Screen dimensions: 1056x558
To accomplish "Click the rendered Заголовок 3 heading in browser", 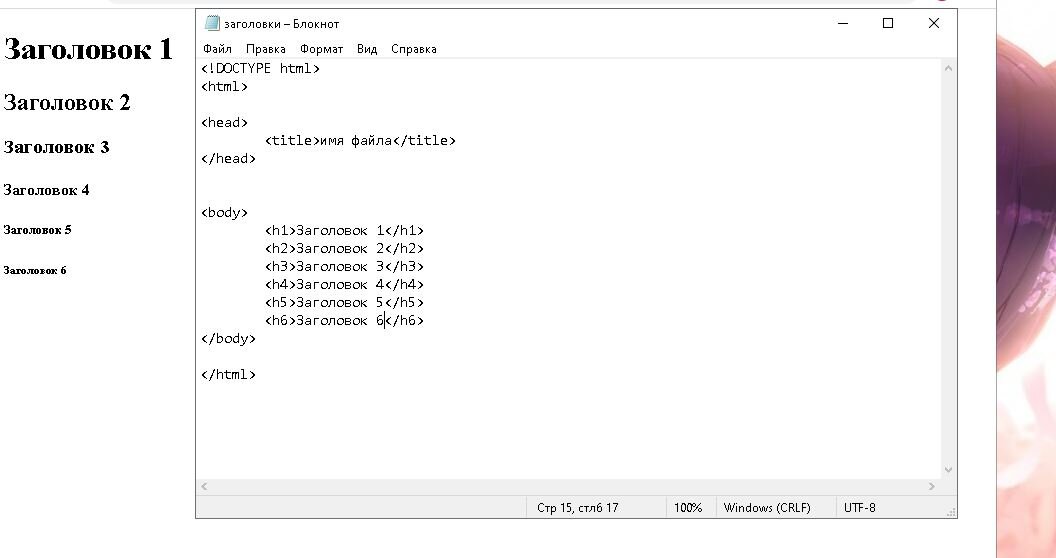I will click(x=56, y=147).
